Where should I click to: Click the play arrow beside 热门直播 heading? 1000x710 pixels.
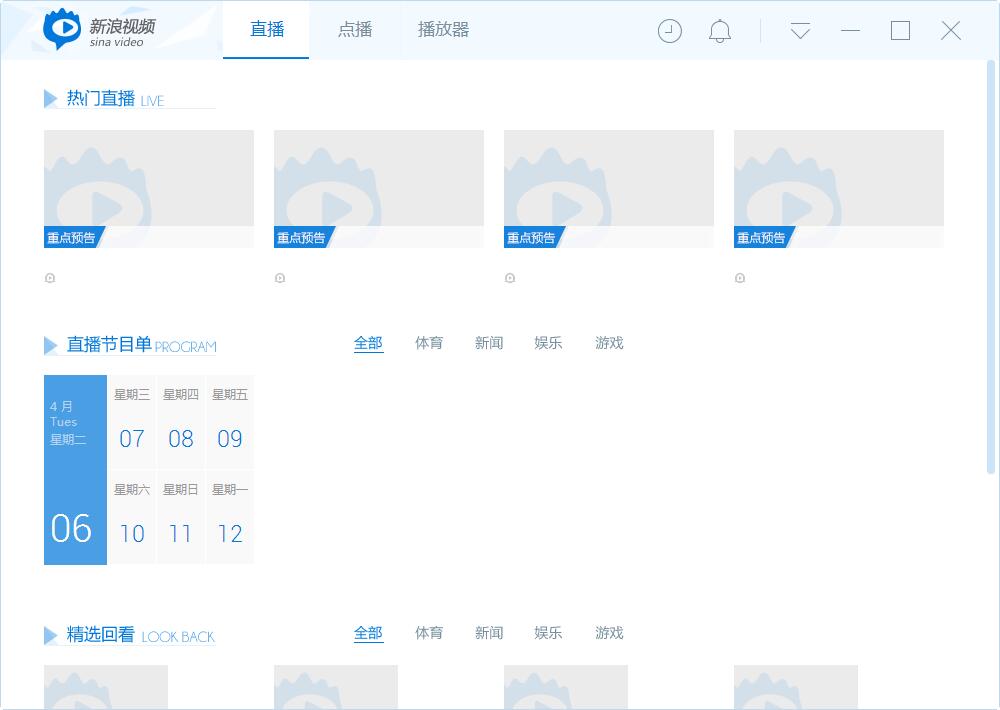click(x=51, y=98)
